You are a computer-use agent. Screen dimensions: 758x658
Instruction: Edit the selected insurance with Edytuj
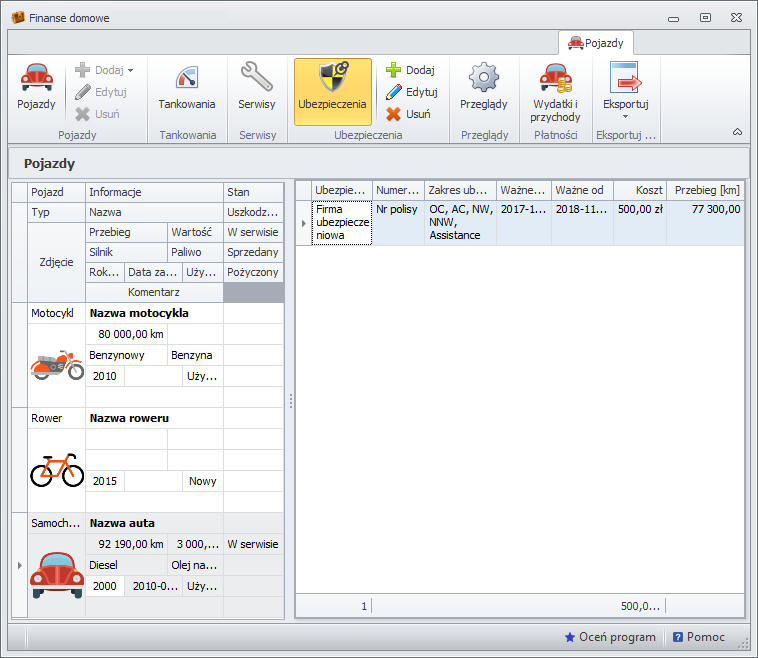411,92
